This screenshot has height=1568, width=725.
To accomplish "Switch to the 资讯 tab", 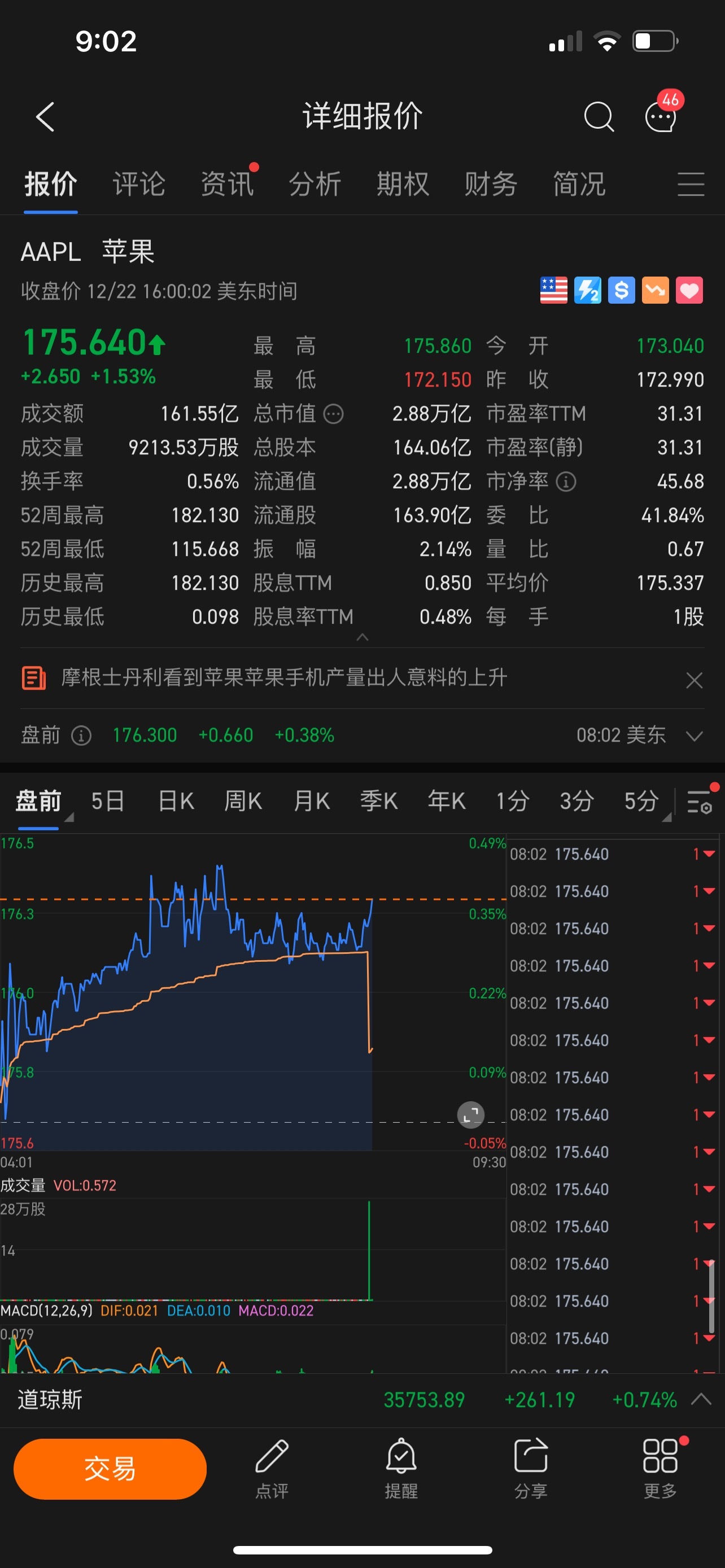I will coord(227,184).
